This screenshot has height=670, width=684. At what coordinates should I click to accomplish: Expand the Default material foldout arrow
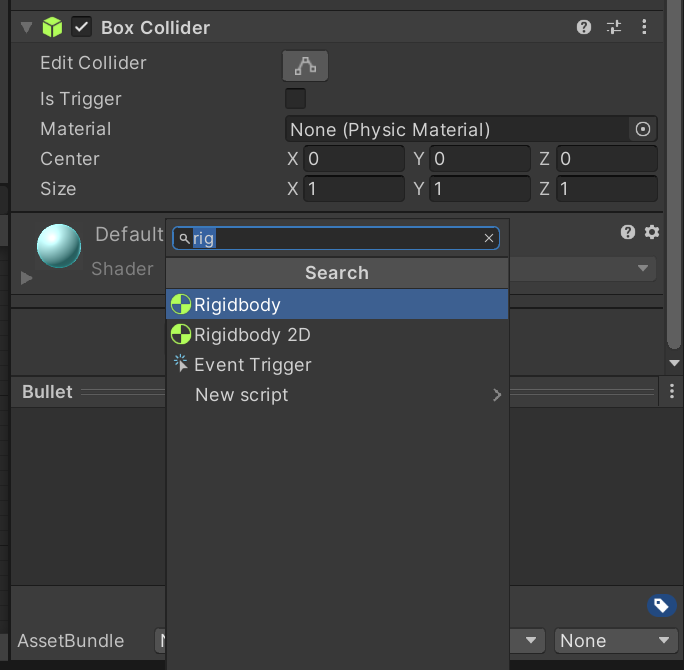27,278
